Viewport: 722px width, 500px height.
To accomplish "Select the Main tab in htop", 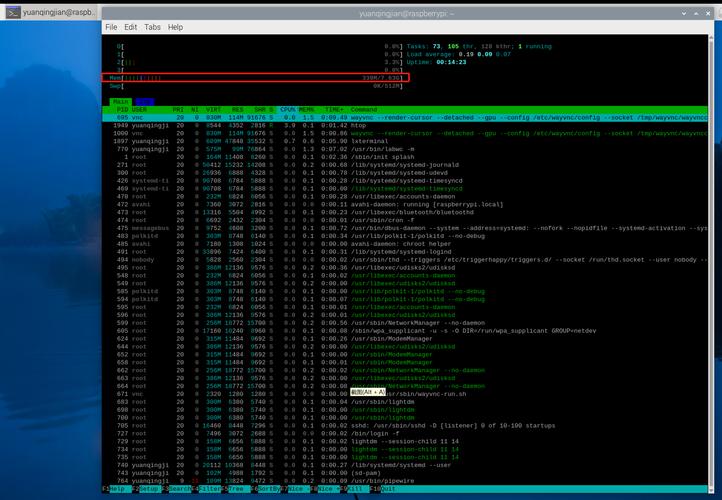I will click(x=119, y=101).
